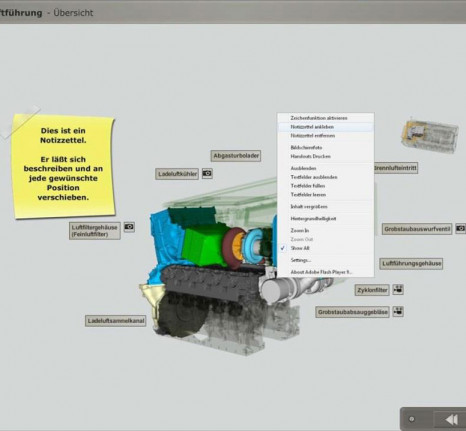This screenshot has height=431, width=466.
Task: Play video icon next to Zyklonfilter
Action: [398, 289]
